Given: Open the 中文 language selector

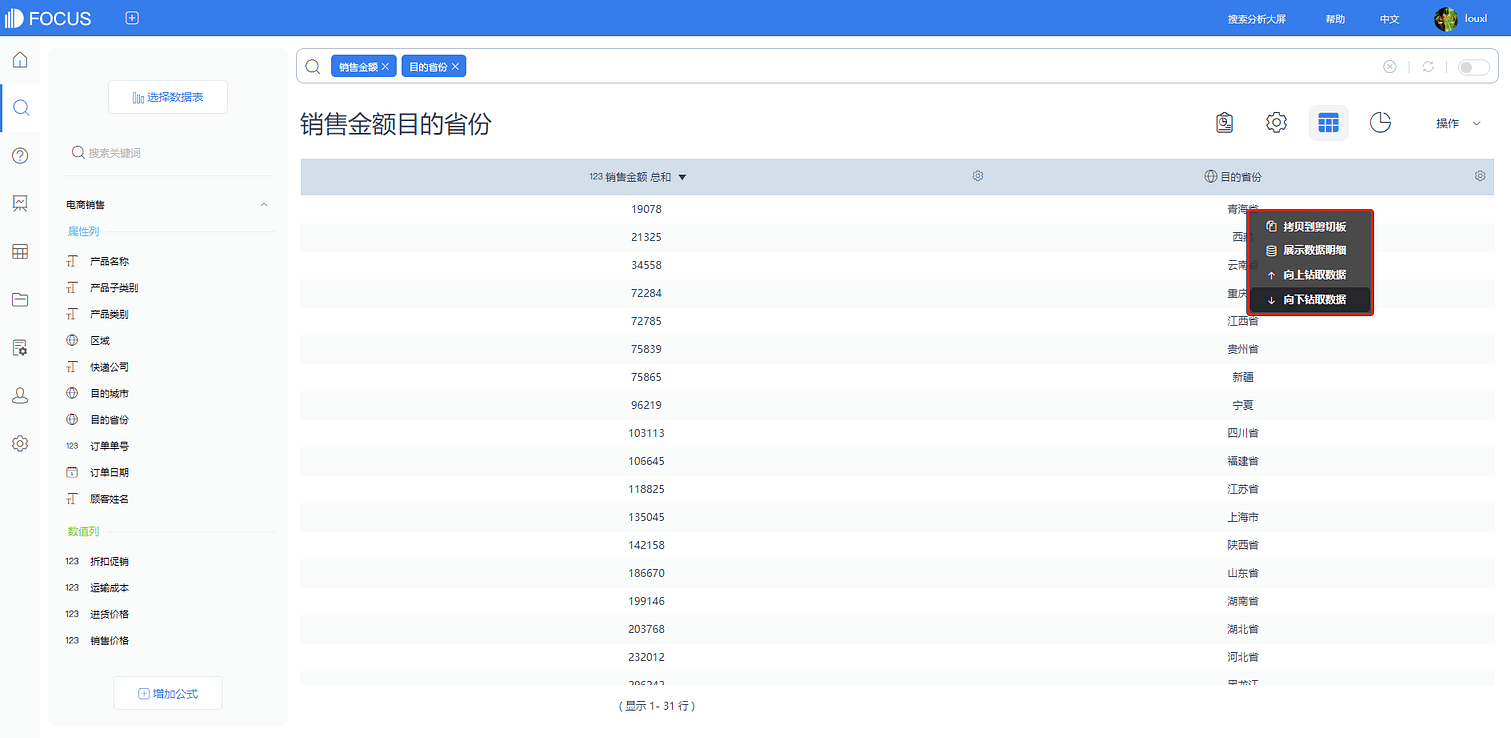Looking at the screenshot, I should [x=1390, y=19].
